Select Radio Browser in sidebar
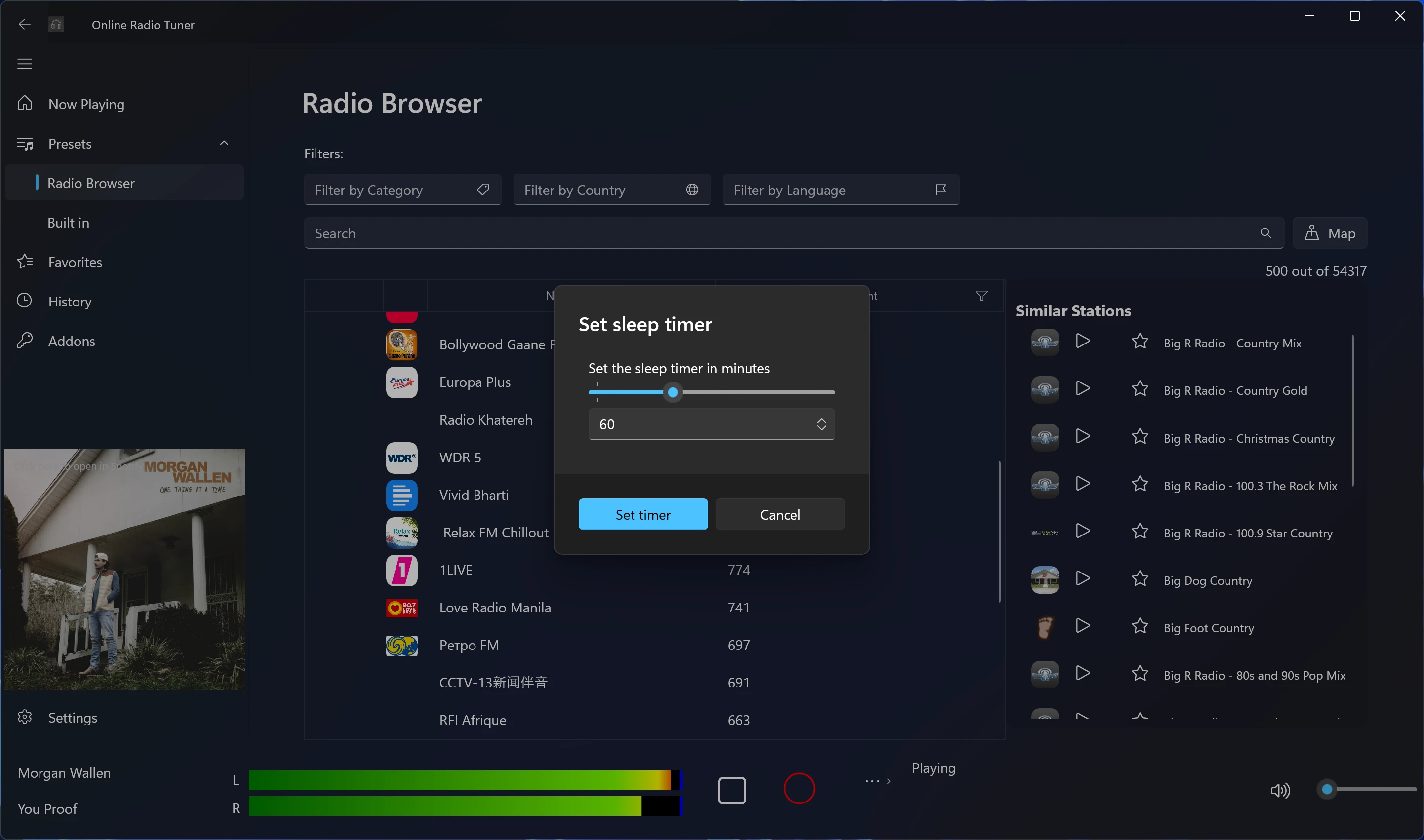 (124, 183)
